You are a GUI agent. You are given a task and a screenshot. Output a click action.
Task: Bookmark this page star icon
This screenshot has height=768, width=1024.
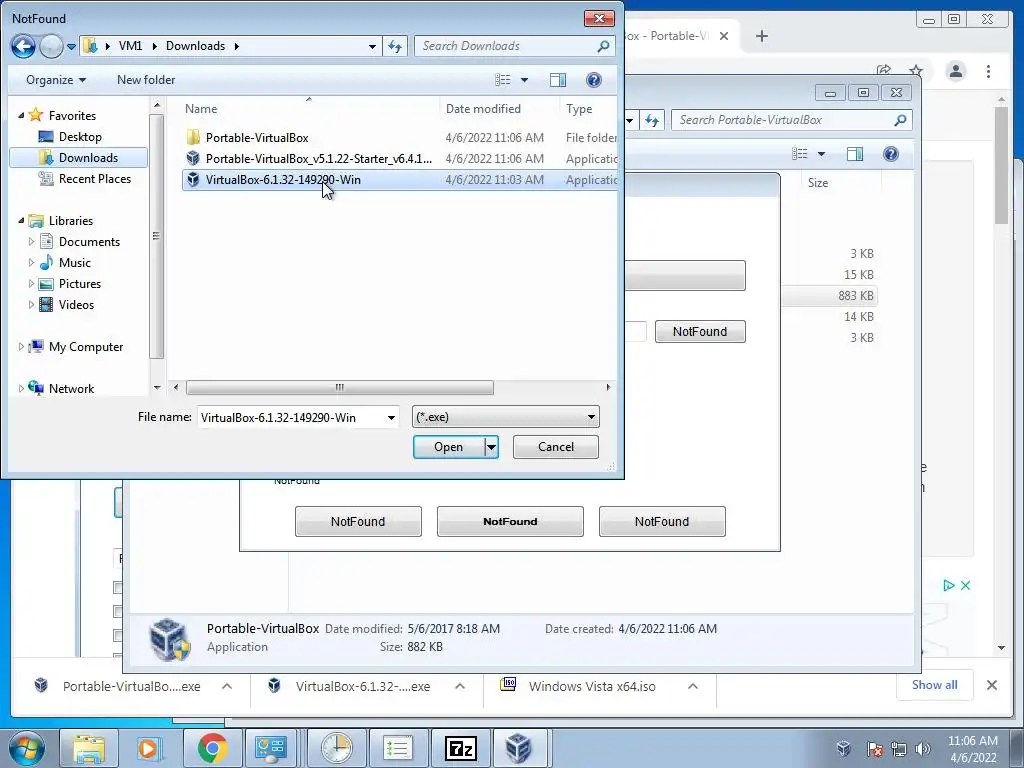(916, 70)
